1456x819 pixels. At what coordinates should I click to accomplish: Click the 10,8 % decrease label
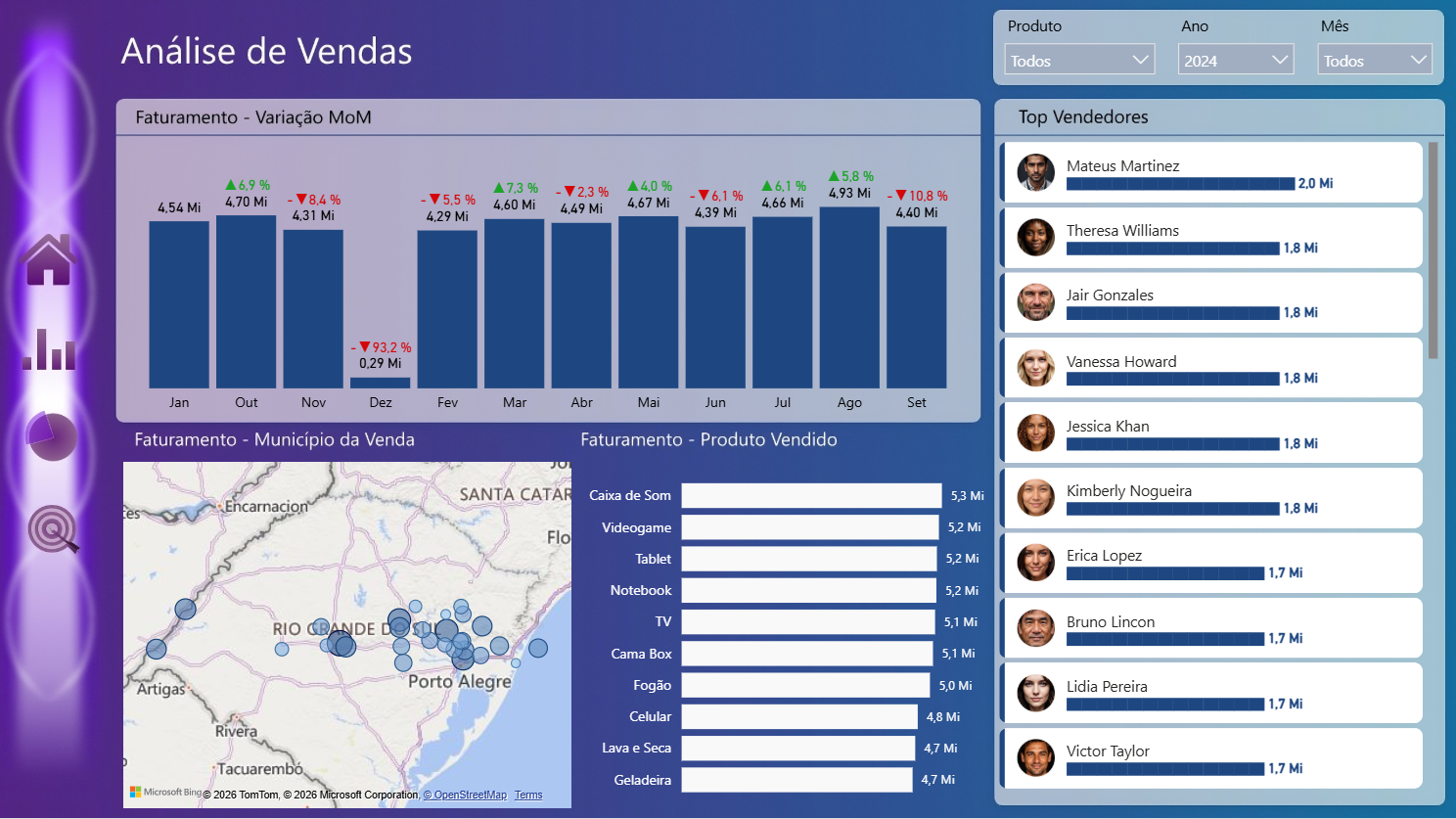(918, 196)
